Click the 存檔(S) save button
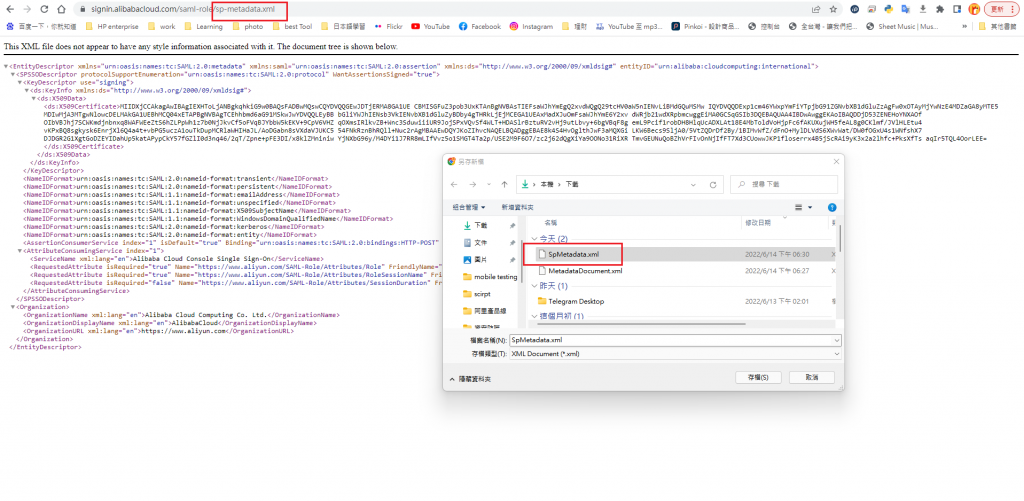Image resolution: width=1024 pixels, height=501 pixels. [758, 378]
